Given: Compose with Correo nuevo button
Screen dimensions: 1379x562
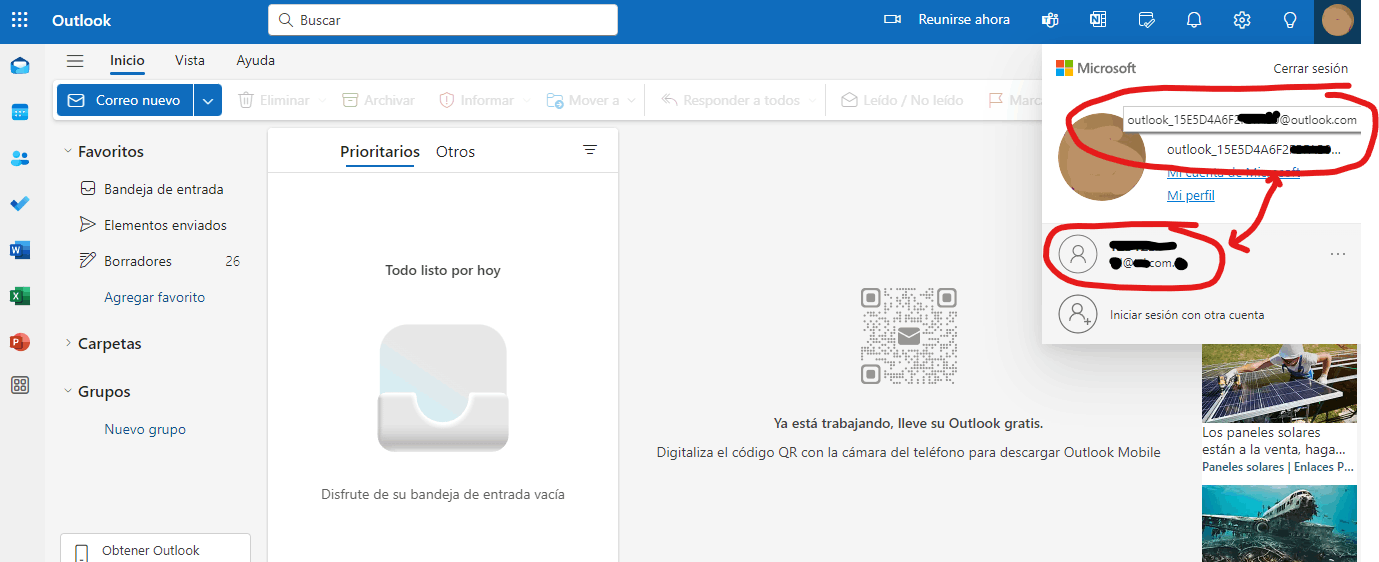Looking at the screenshot, I should click(x=125, y=100).
